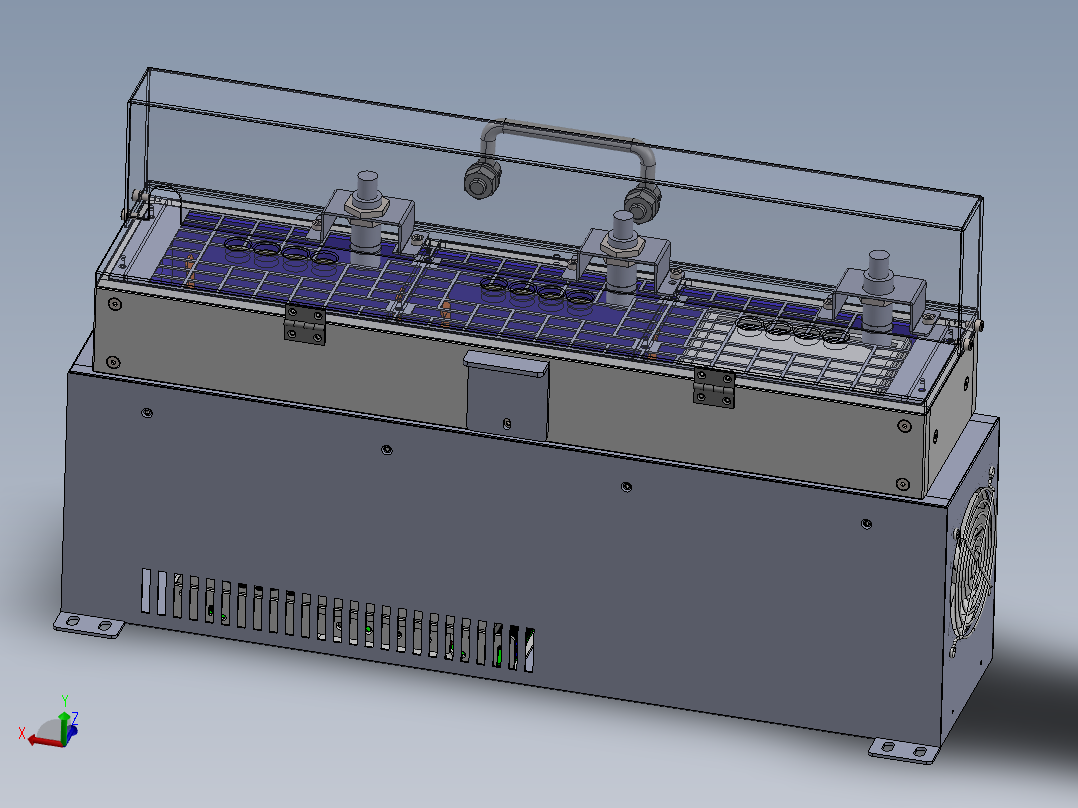Select the middle cylindrical sensor under the cover
Screen dimensions: 1078x808
pyautogui.click(x=622, y=258)
